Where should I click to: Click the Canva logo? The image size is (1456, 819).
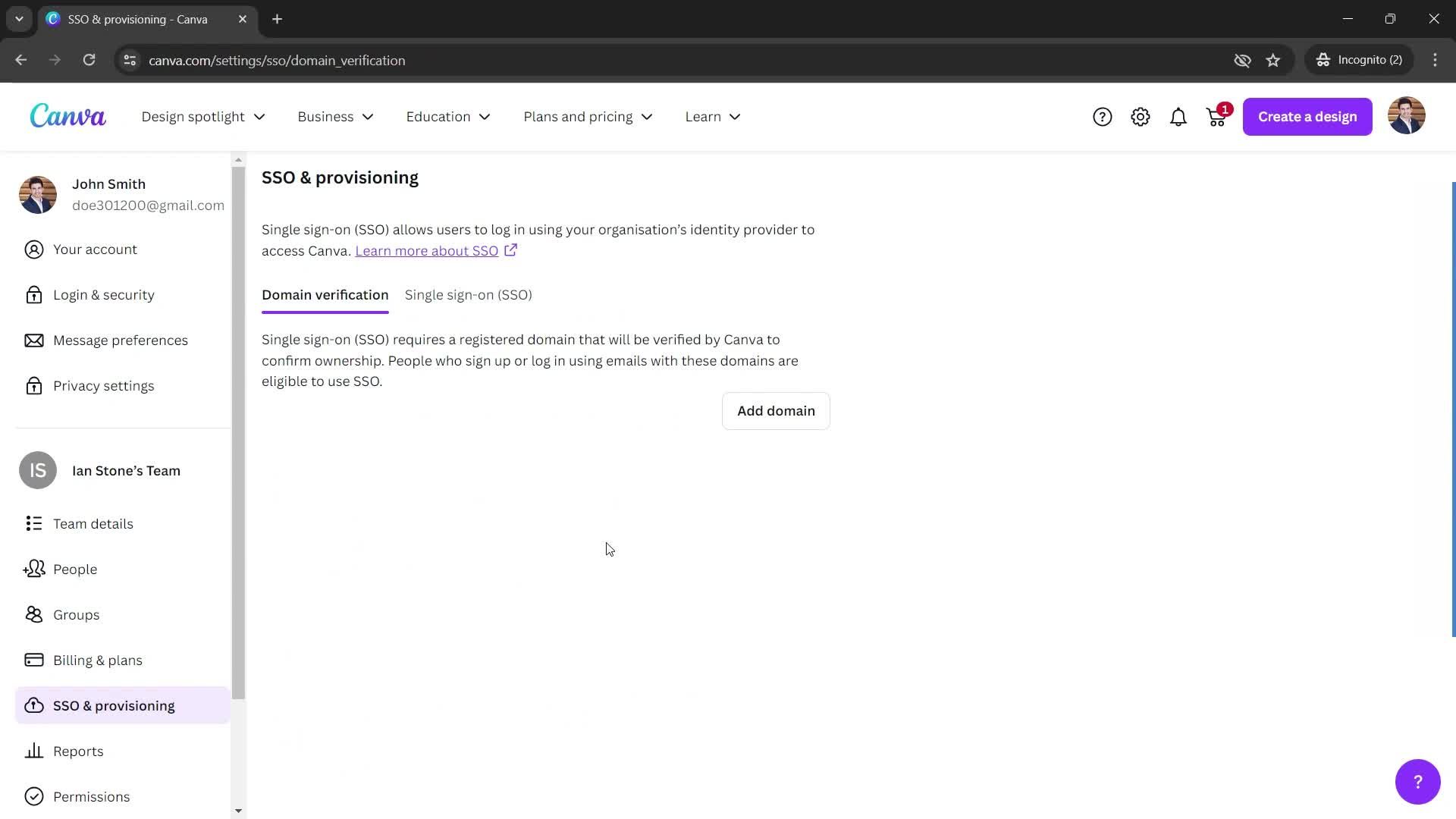coord(67,116)
